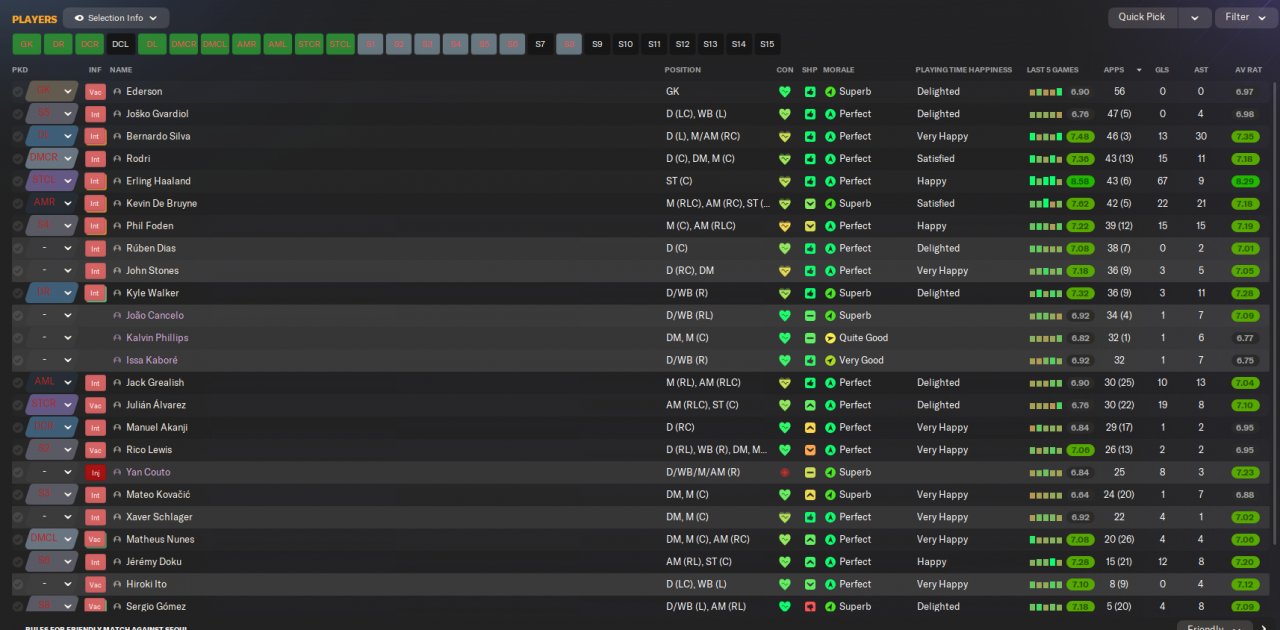
Task: Toggle the picked checkmark for Xaver Schlager
Action: tap(18, 517)
